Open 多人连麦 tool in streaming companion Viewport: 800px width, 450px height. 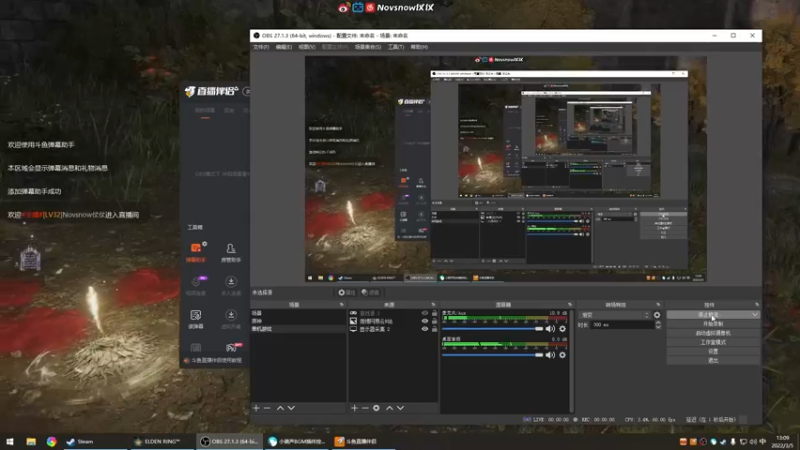(x=231, y=285)
